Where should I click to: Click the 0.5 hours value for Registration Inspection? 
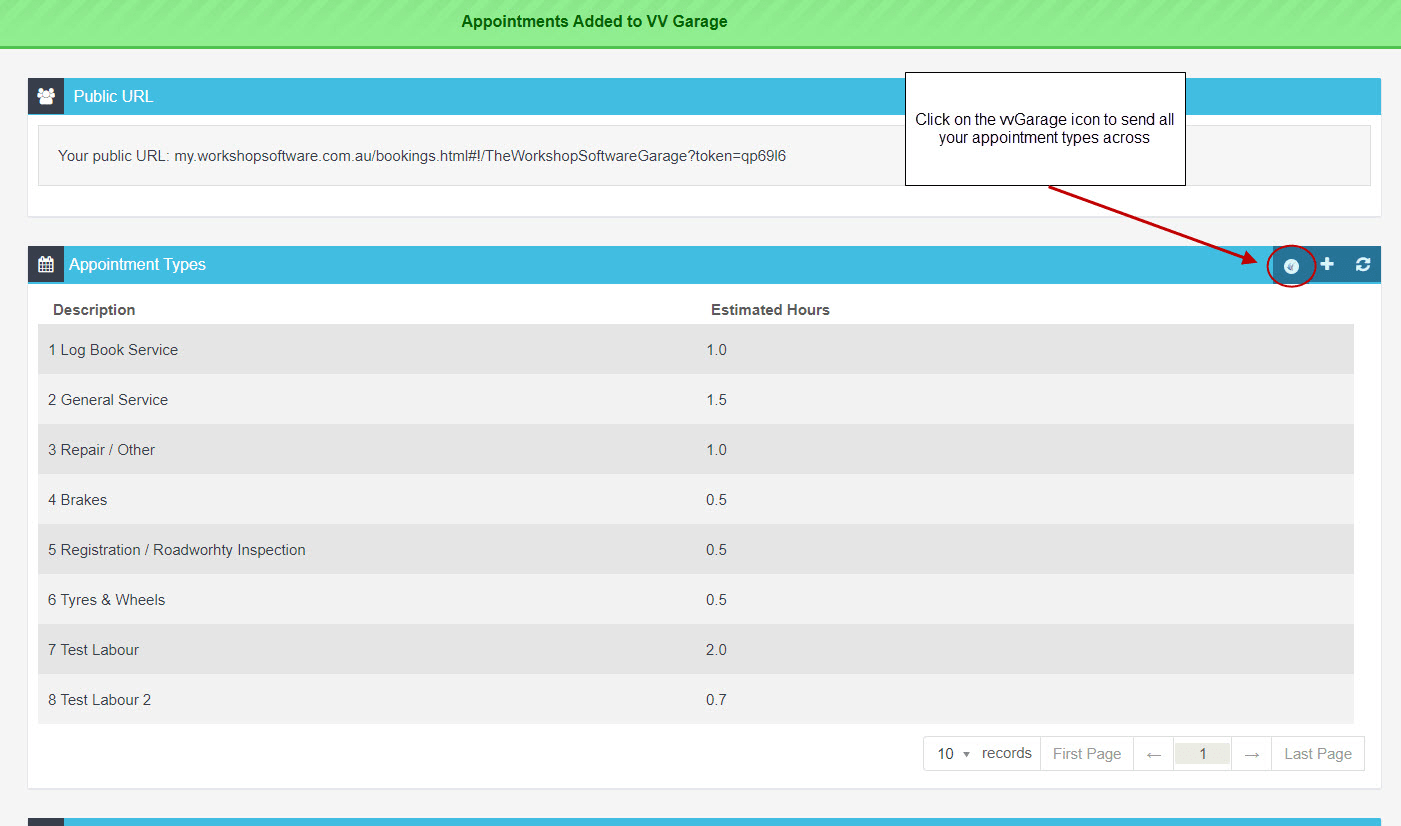point(716,550)
